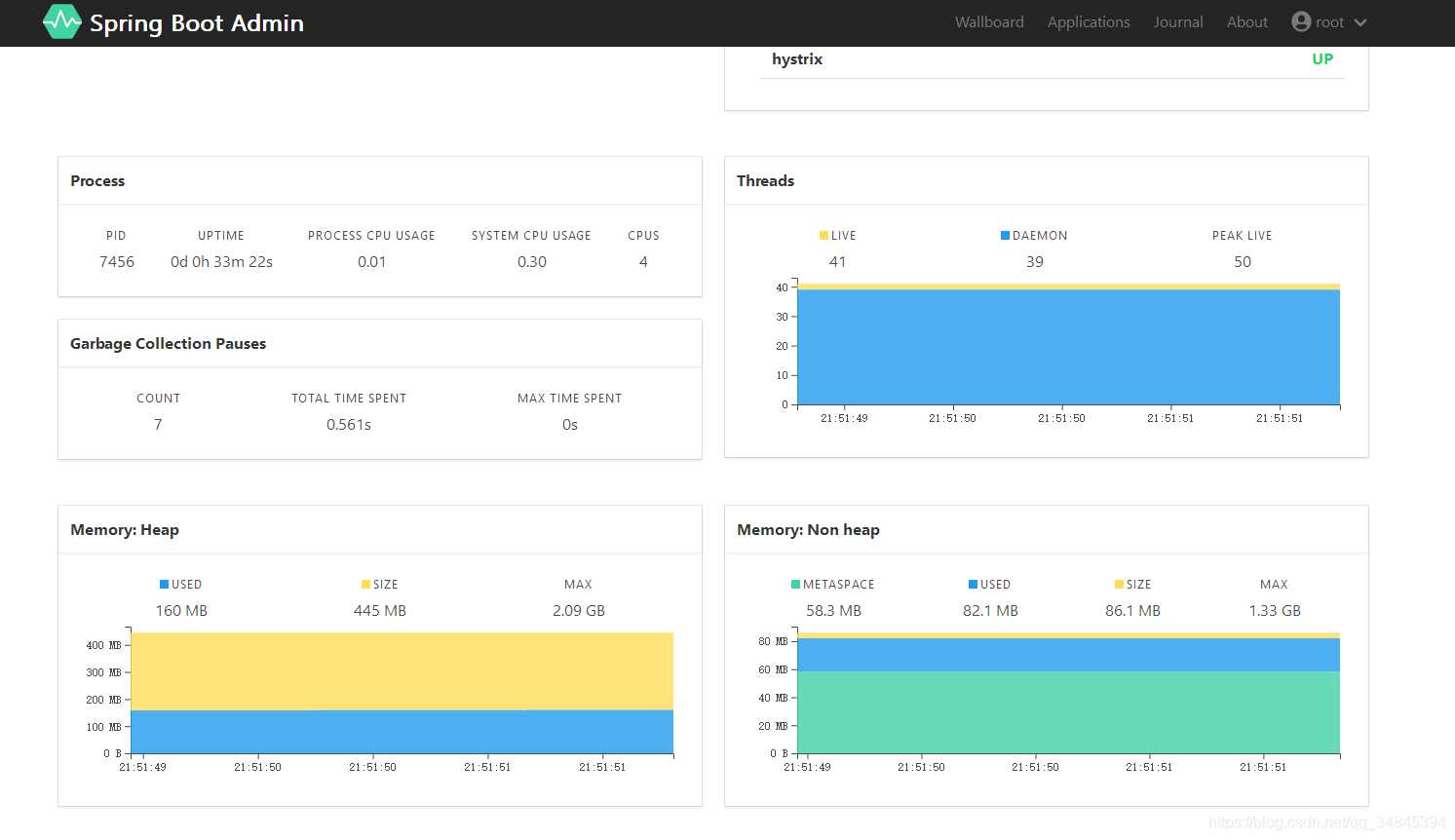Click the Spring Boot Admin heartbeat logo
Image resolution: width=1455 pixels, height=840 pixels.
62,21
